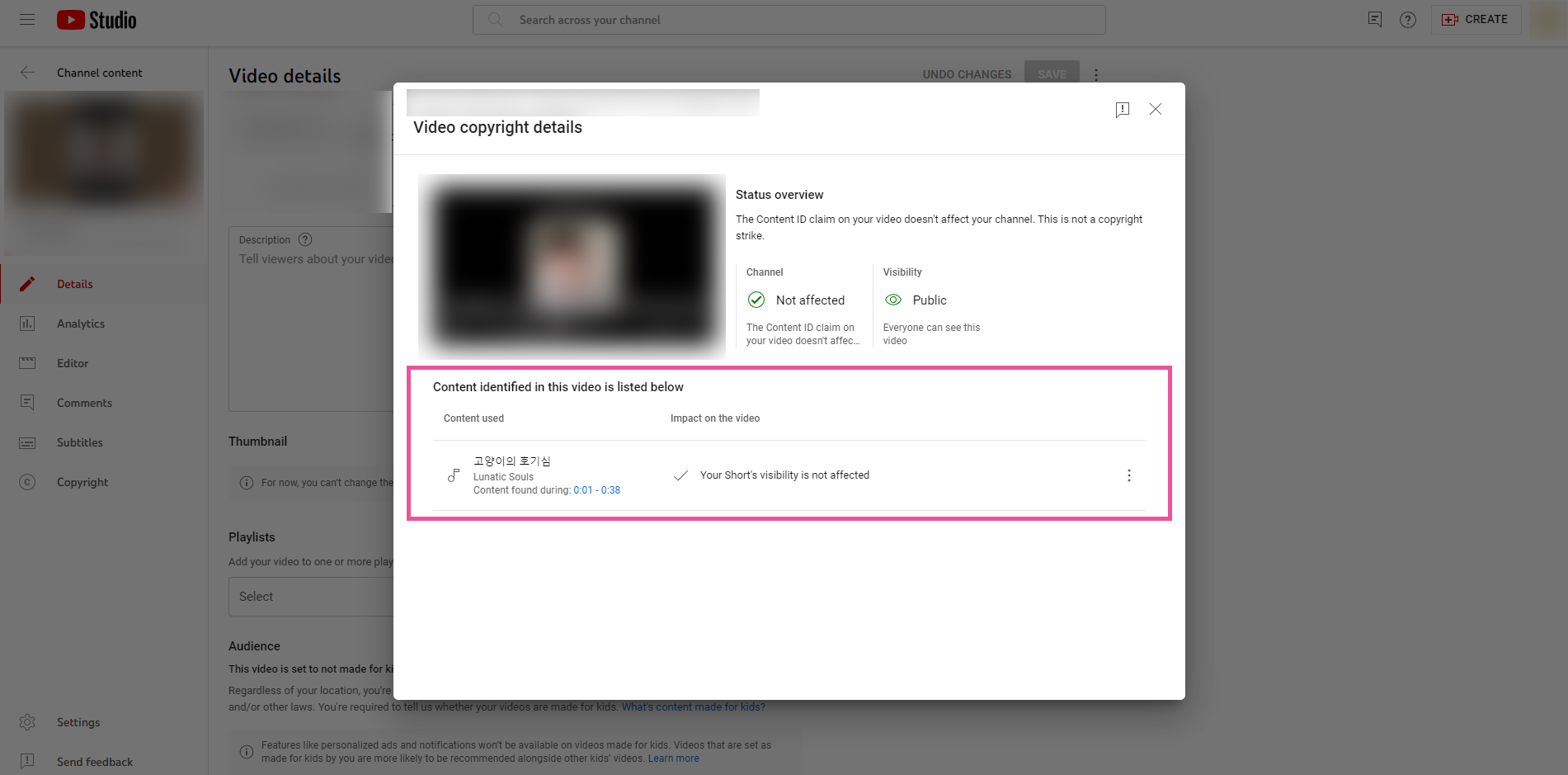1568x775 pixels.
Task: Open the Copyright sidebar section
Action: tap(82, 482)
